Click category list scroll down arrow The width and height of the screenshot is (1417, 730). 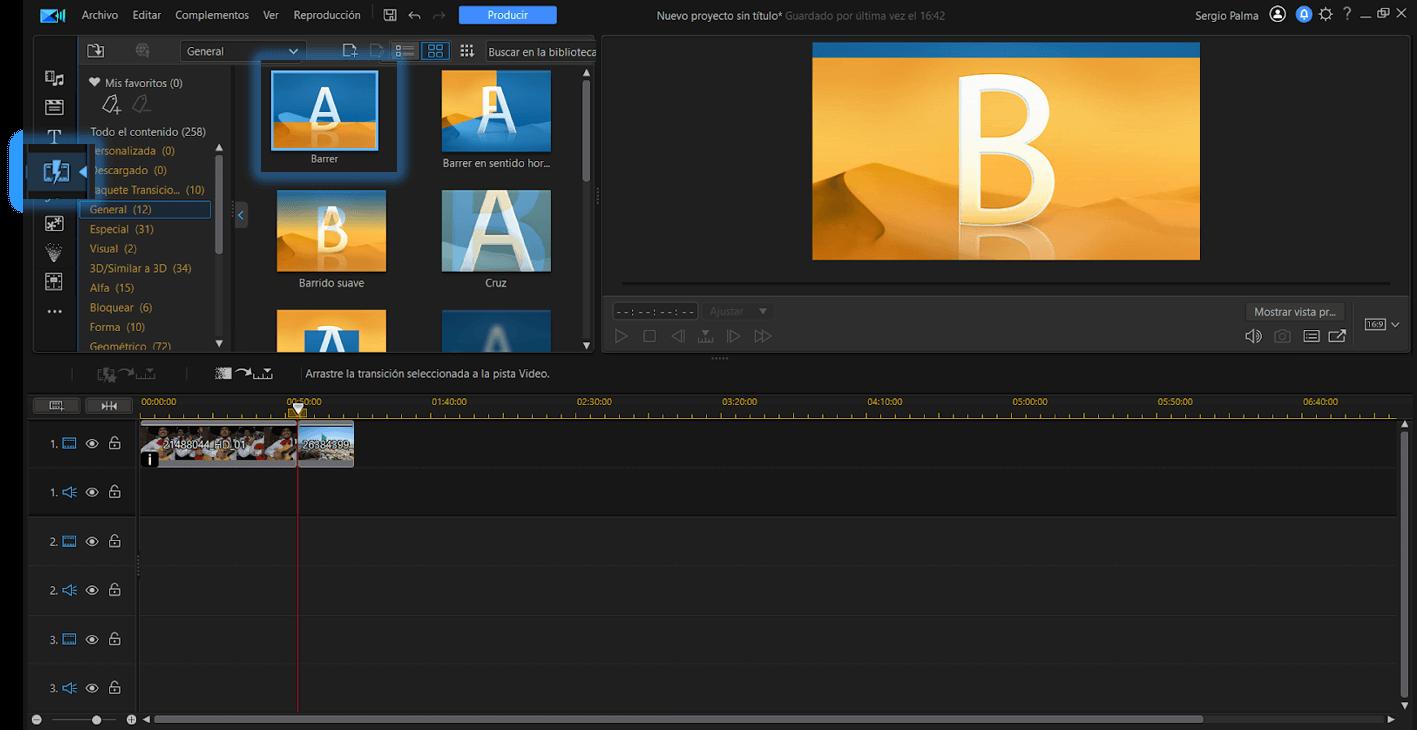tap(219, 343)
